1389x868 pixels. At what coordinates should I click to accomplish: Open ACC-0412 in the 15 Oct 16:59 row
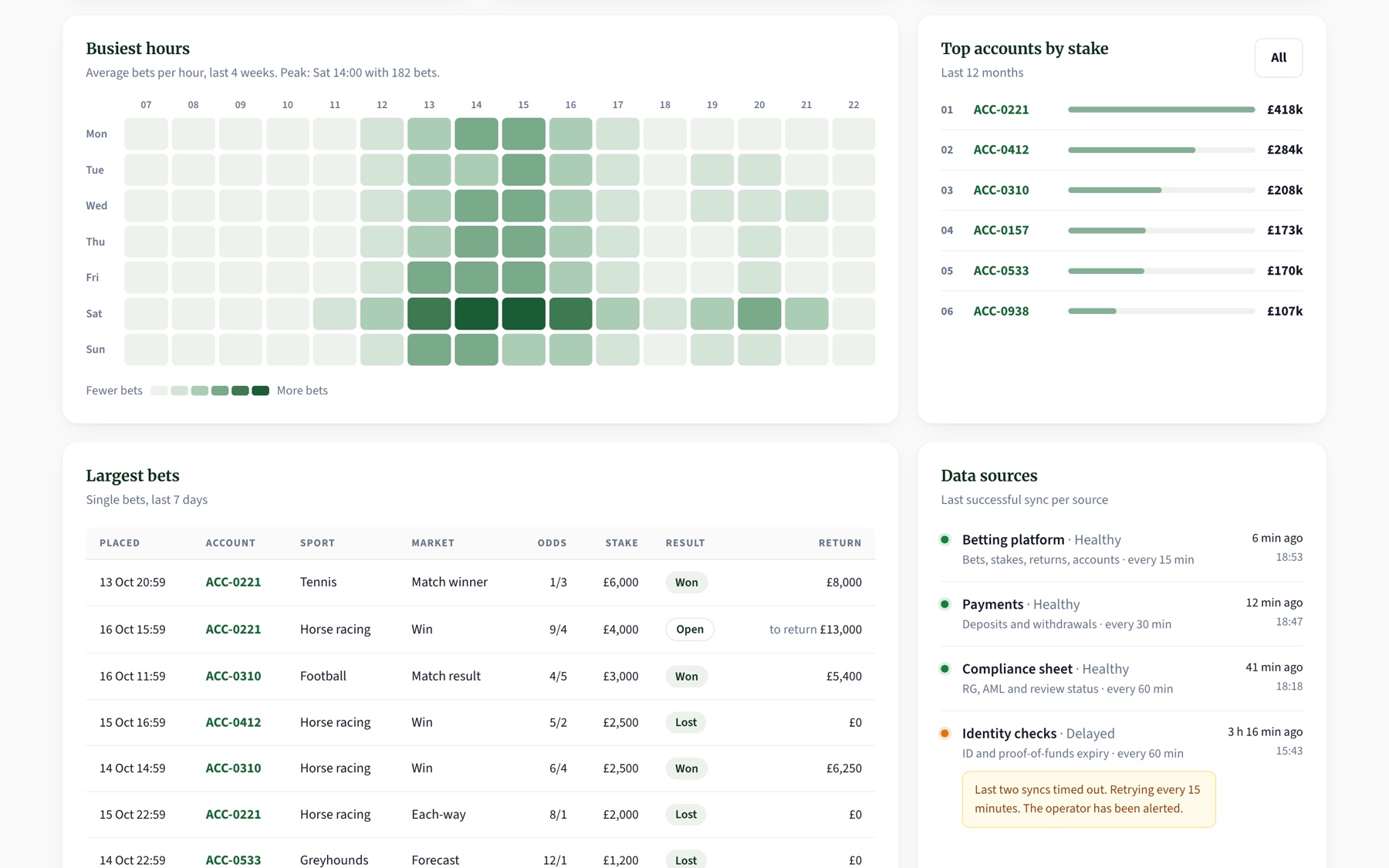click(x=233, y=723)
